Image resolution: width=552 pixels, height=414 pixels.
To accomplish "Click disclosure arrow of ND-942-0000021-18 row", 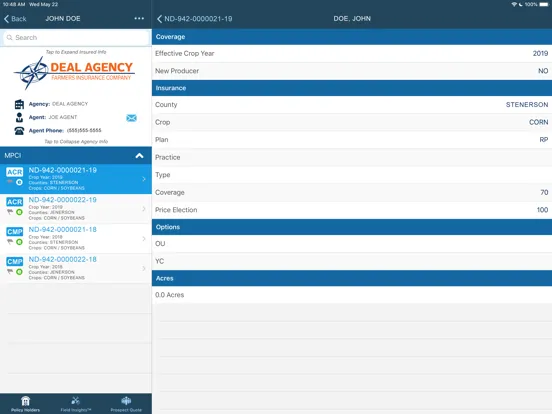I will (x=144, y=239).
